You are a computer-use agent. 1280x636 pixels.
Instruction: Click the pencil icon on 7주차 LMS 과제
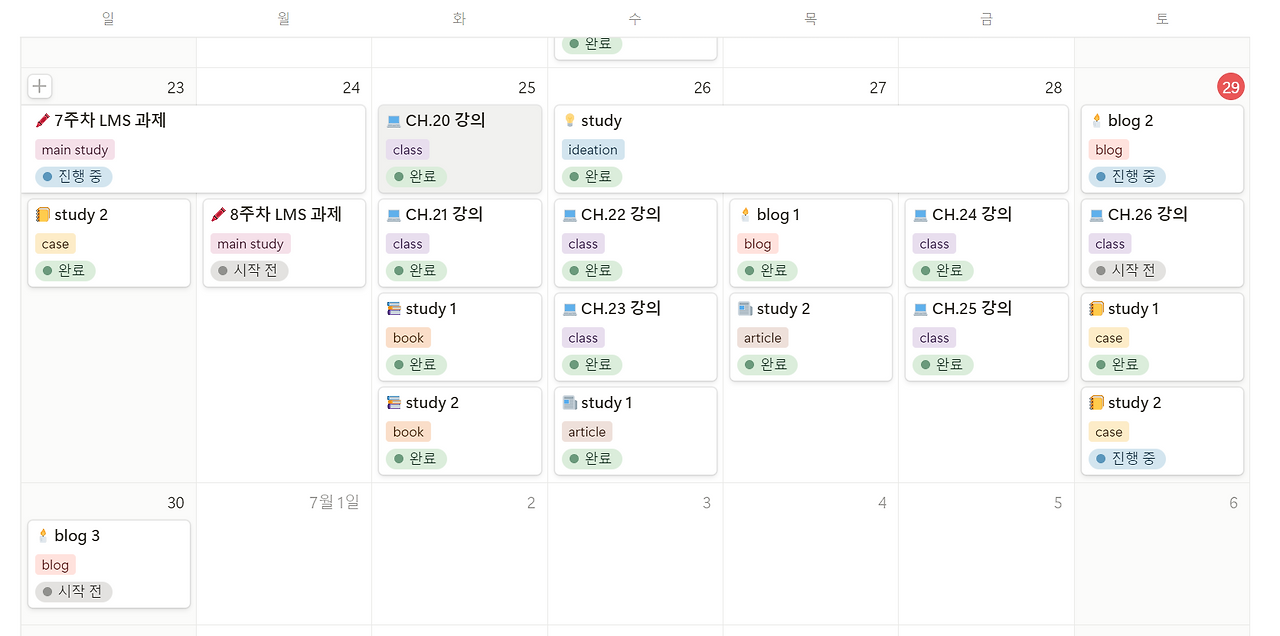[x=41, y=120]
